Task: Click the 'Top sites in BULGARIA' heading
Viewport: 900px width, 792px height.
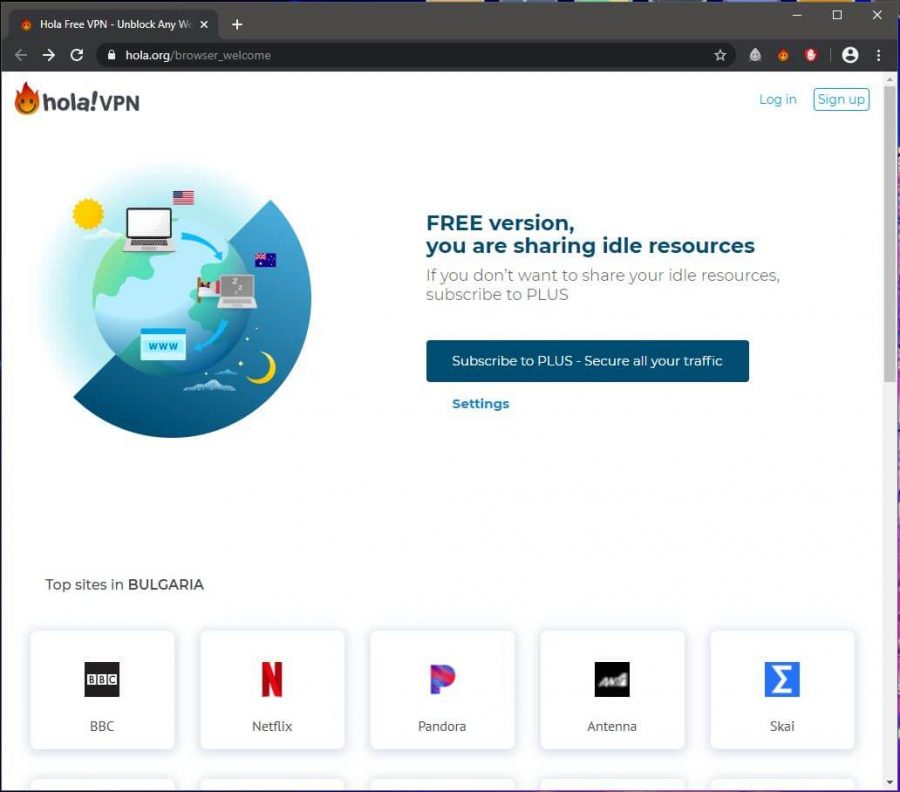Action: pyautogui.click(x=125, y=585)
